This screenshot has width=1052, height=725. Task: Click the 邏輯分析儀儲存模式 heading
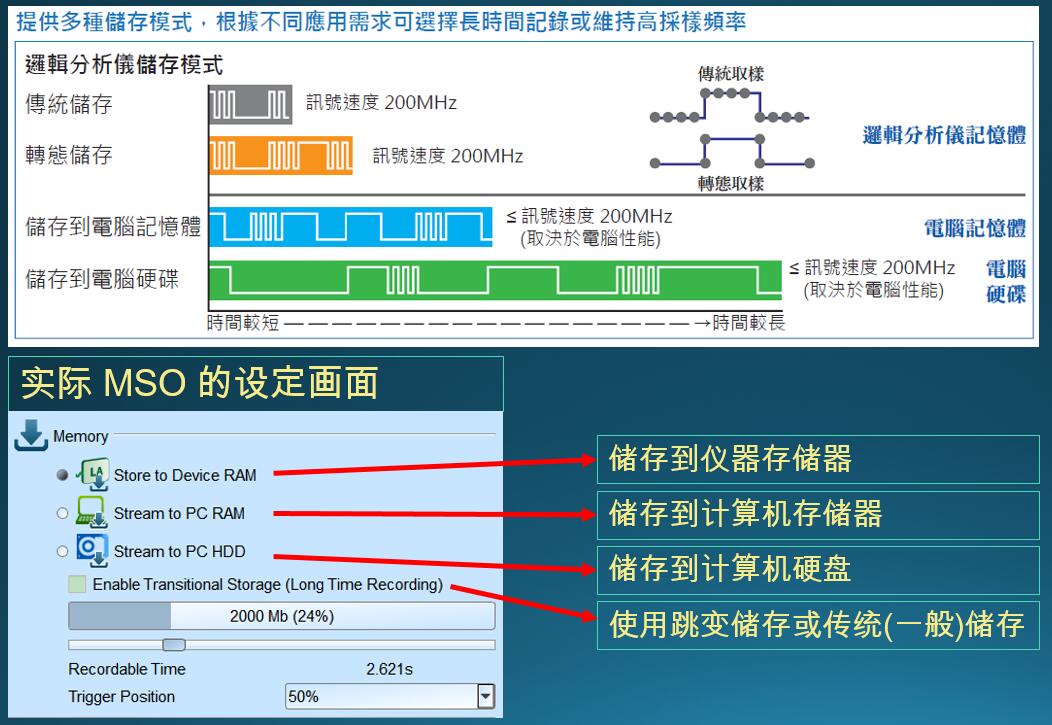tap(124, 64)
